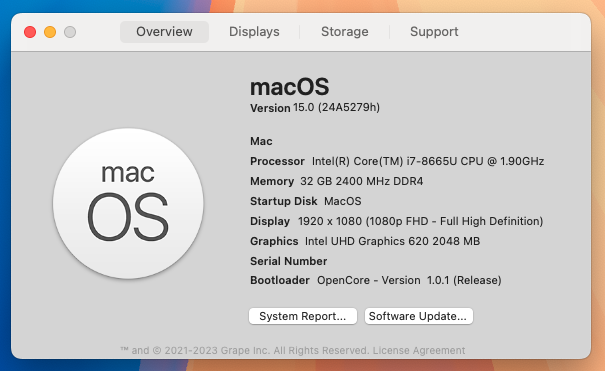The width and height of the screenshot is (605, 371).
Task: Open the License Agreement link
Action: click(419, 350)
